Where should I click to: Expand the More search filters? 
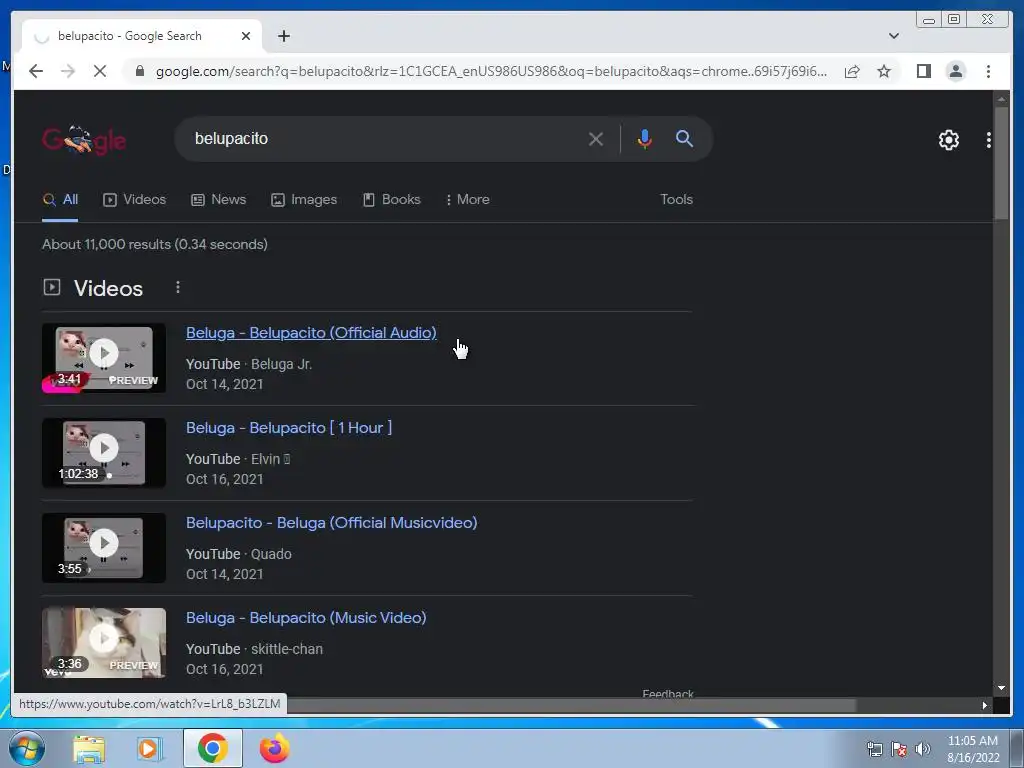pyautogui.click(x=467, y=200)
